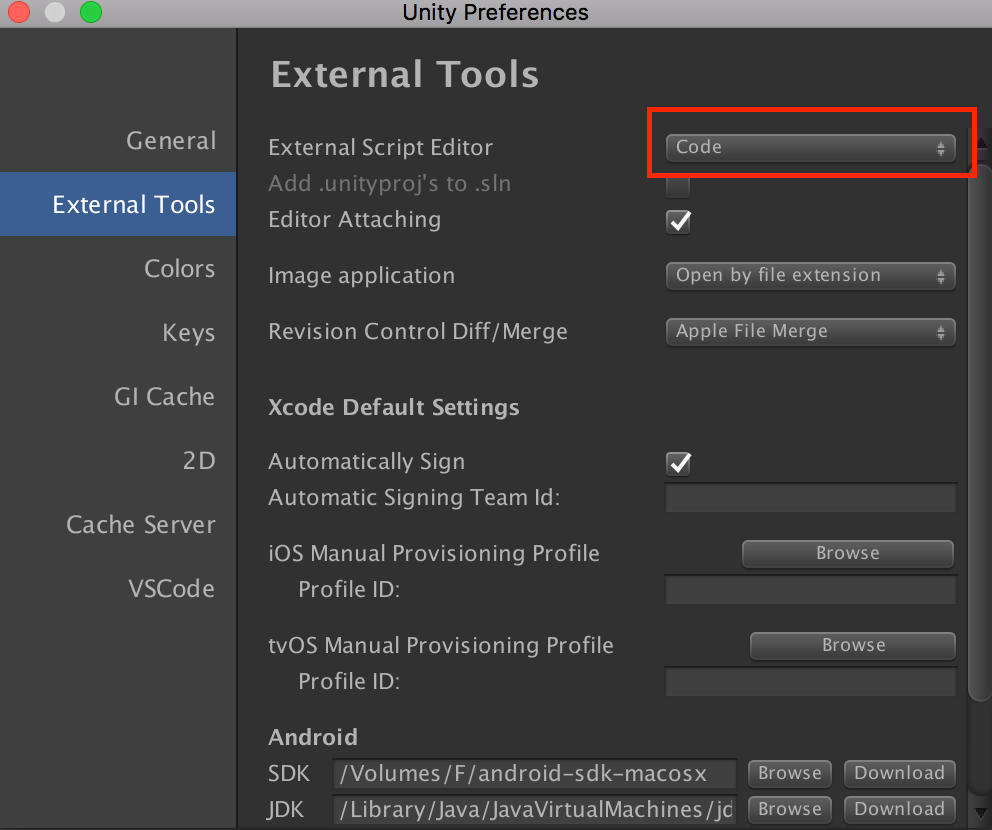Open the Keys preferences section

point(189,332)
